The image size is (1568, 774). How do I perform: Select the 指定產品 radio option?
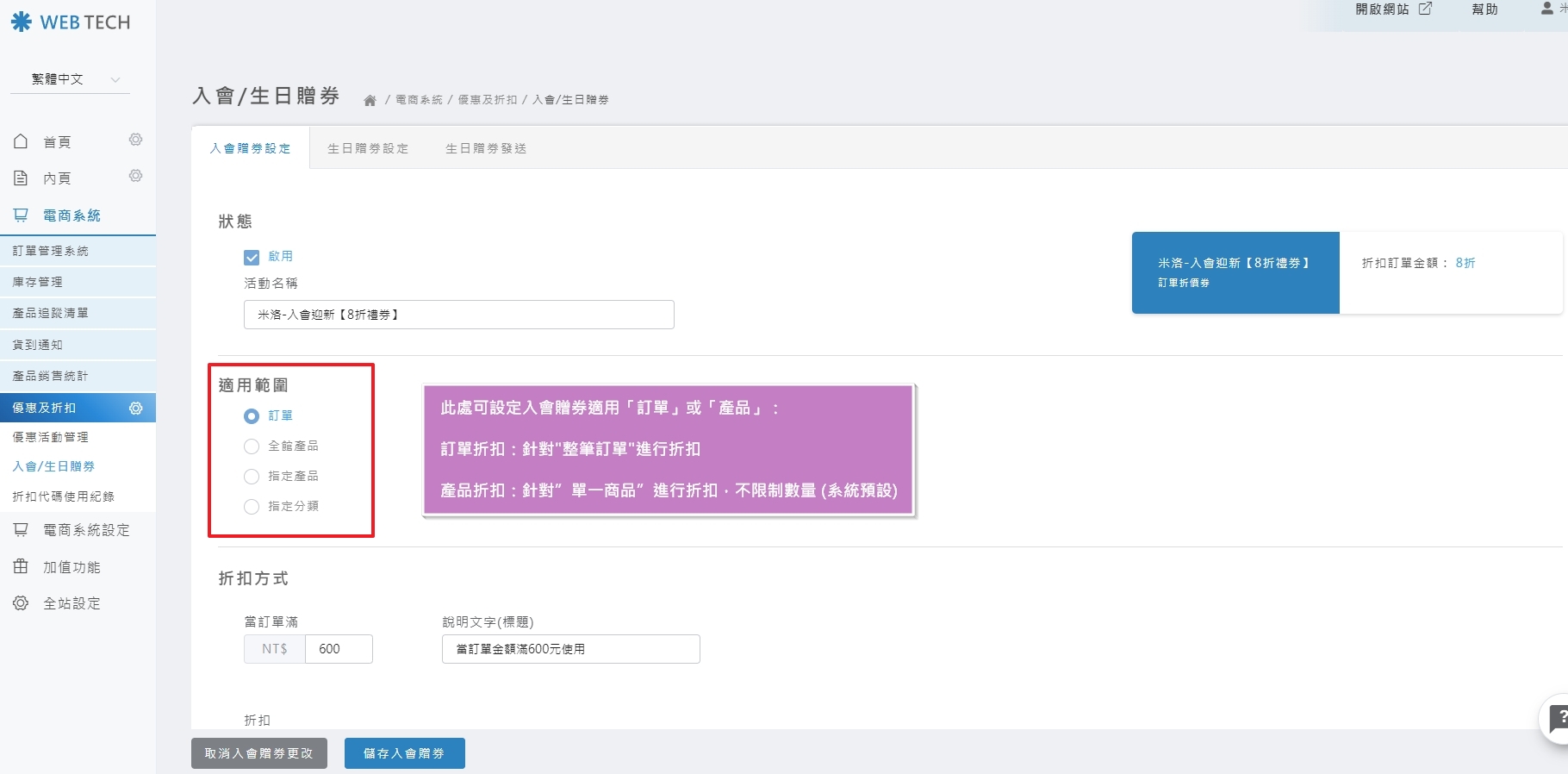point(252,477)
